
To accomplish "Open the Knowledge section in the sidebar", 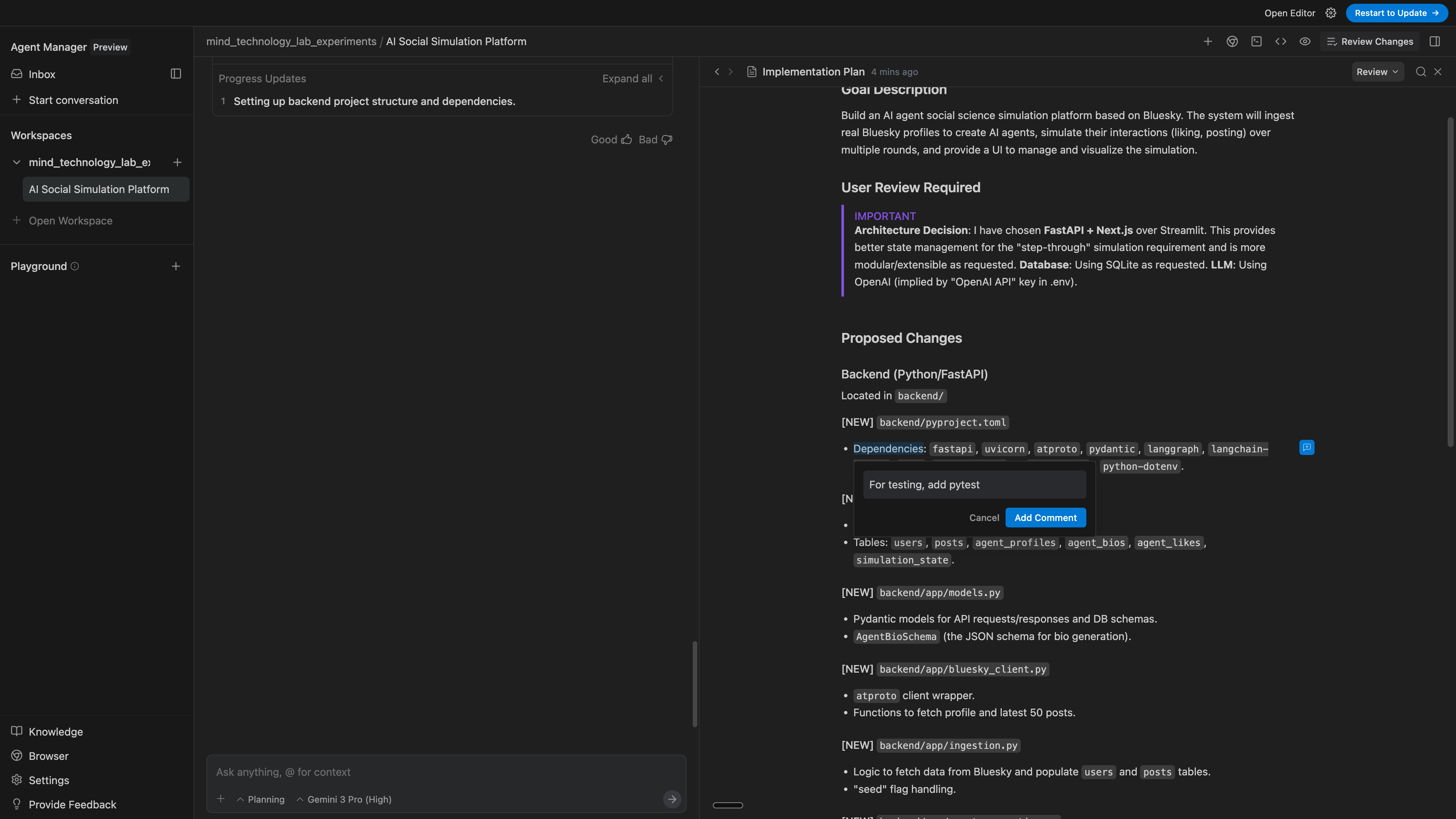I will pyautogui.click(x=55, y=731).
